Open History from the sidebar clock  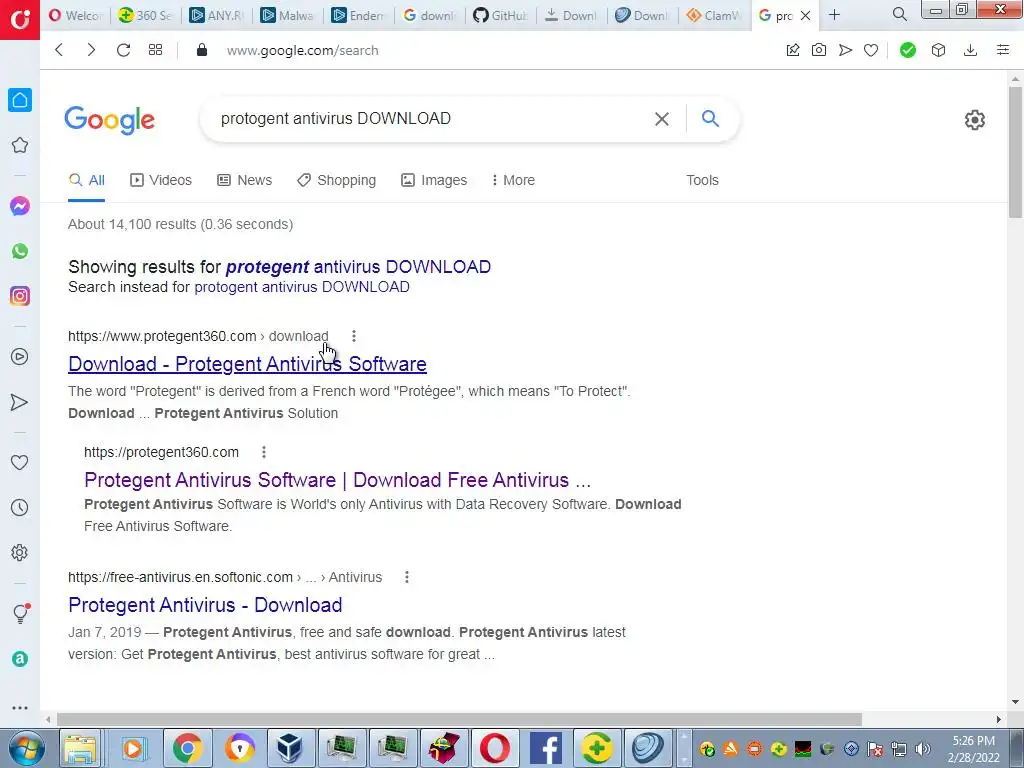(20, 507)
